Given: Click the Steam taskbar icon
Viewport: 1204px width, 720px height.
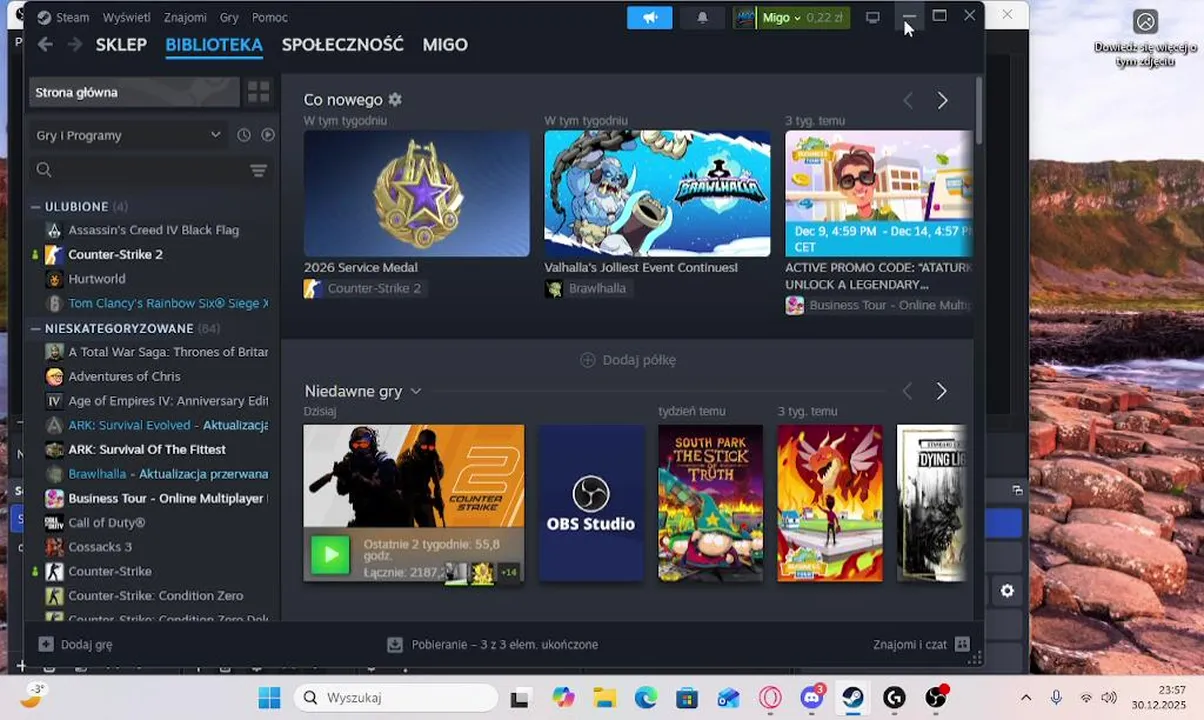Looking at the screenshot, I should (x=853, y=698).
